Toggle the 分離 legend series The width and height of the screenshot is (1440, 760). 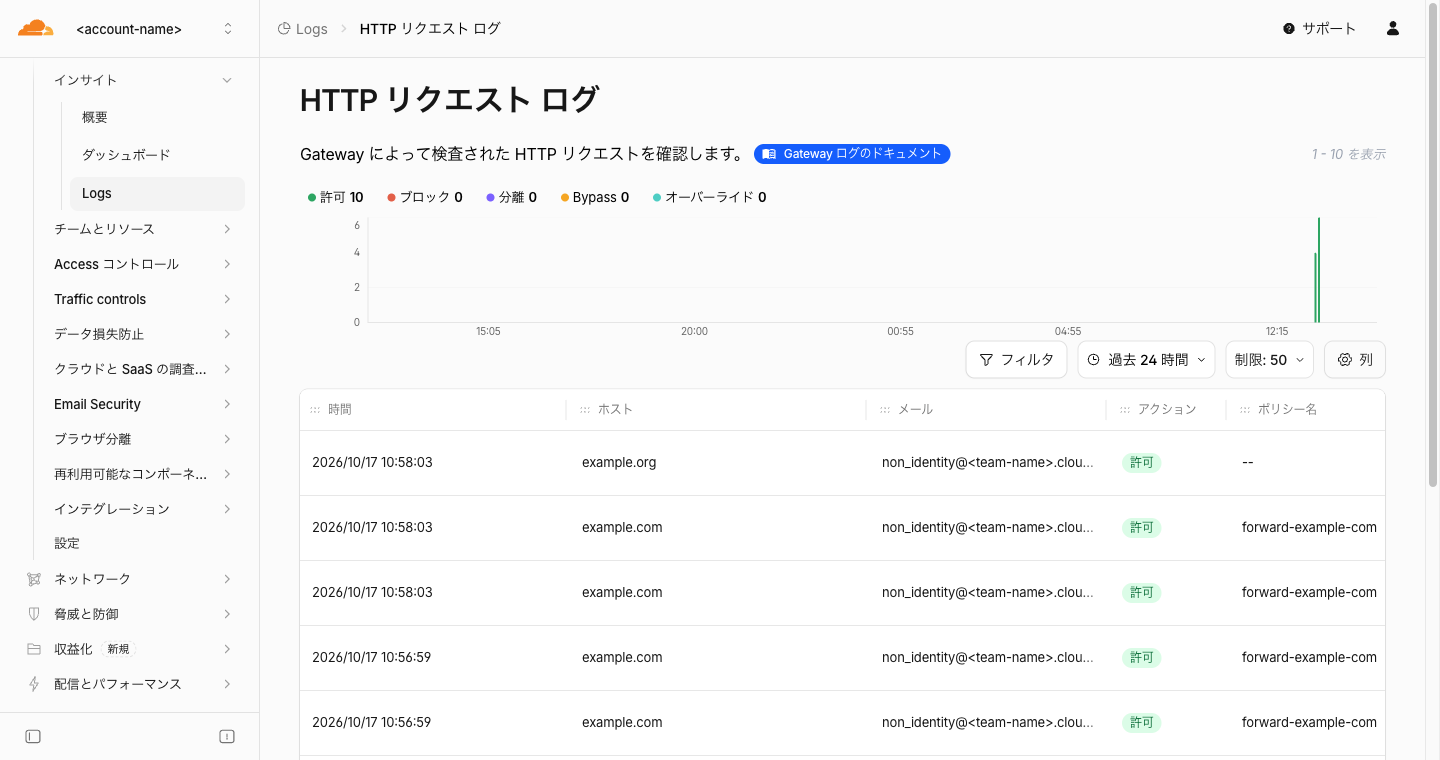point(512,197)
